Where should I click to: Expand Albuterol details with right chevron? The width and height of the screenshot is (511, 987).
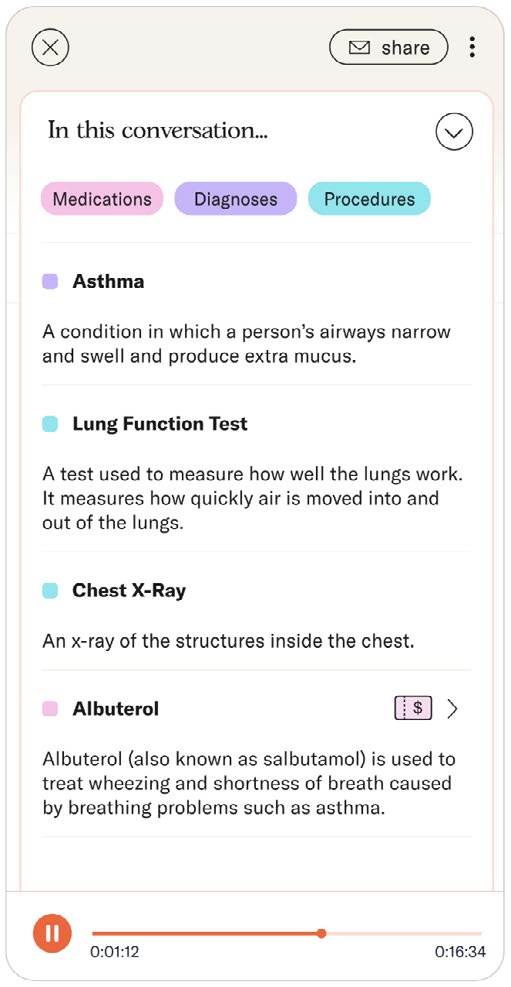tap(452, 709)
